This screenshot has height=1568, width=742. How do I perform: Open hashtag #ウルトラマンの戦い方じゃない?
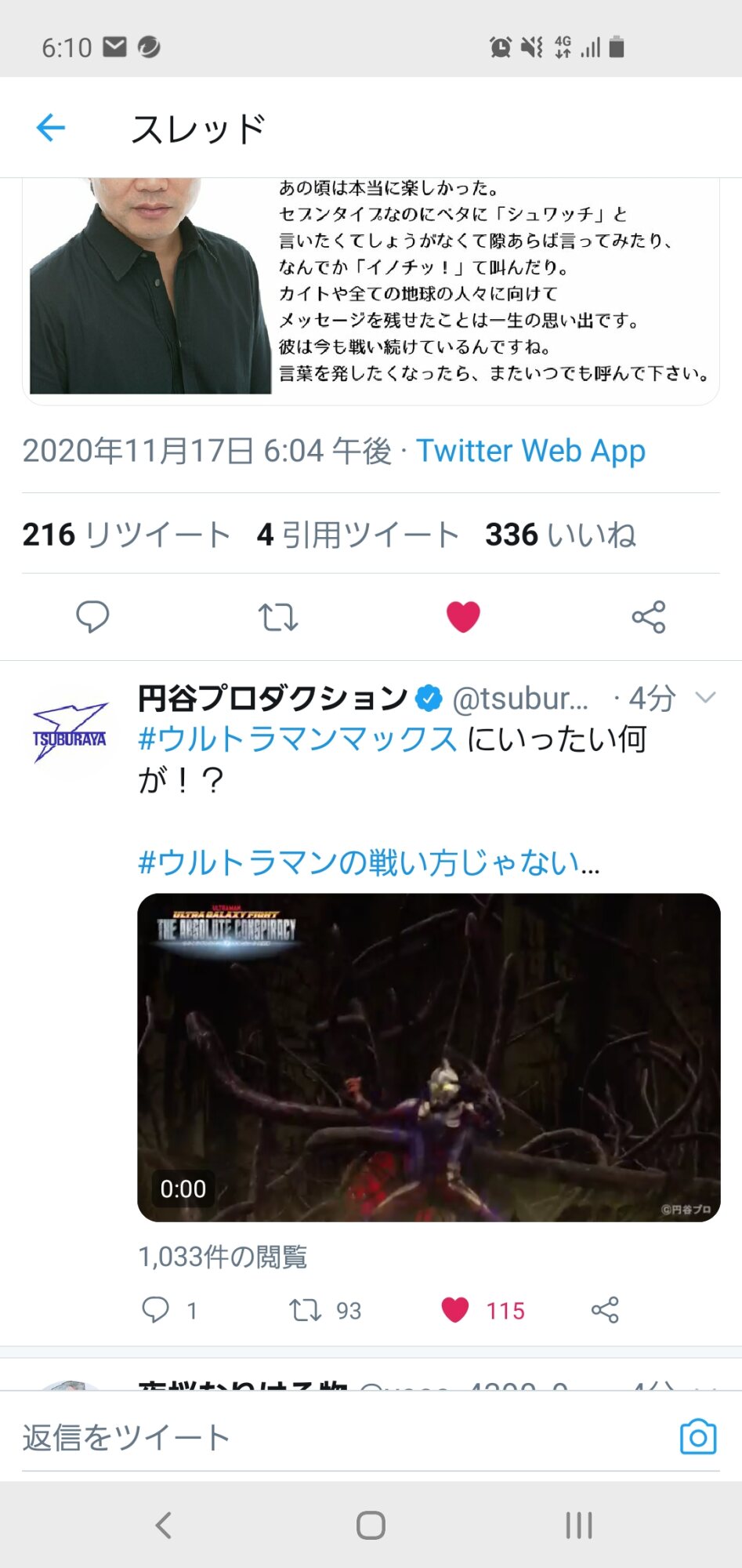pos(368,862)
